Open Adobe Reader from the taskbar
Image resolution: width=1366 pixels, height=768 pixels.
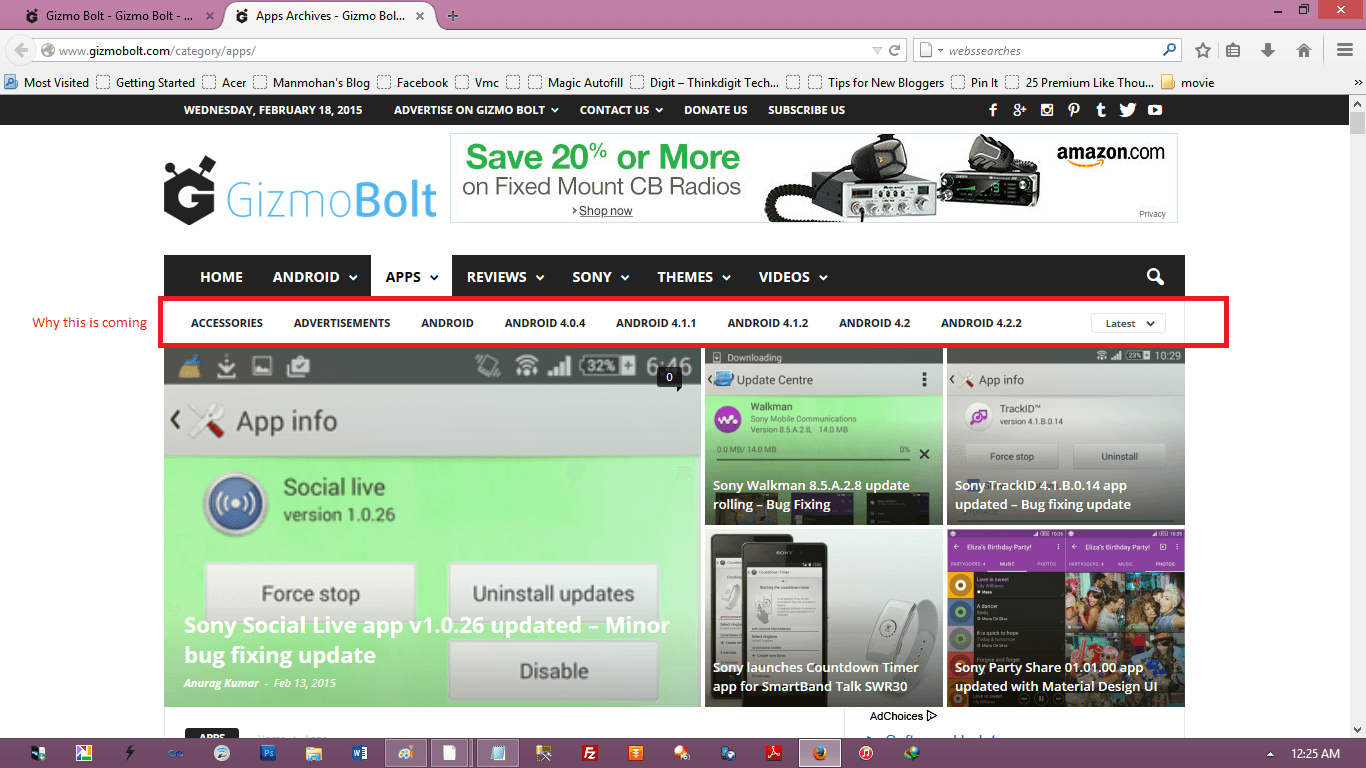pos(773,753)
